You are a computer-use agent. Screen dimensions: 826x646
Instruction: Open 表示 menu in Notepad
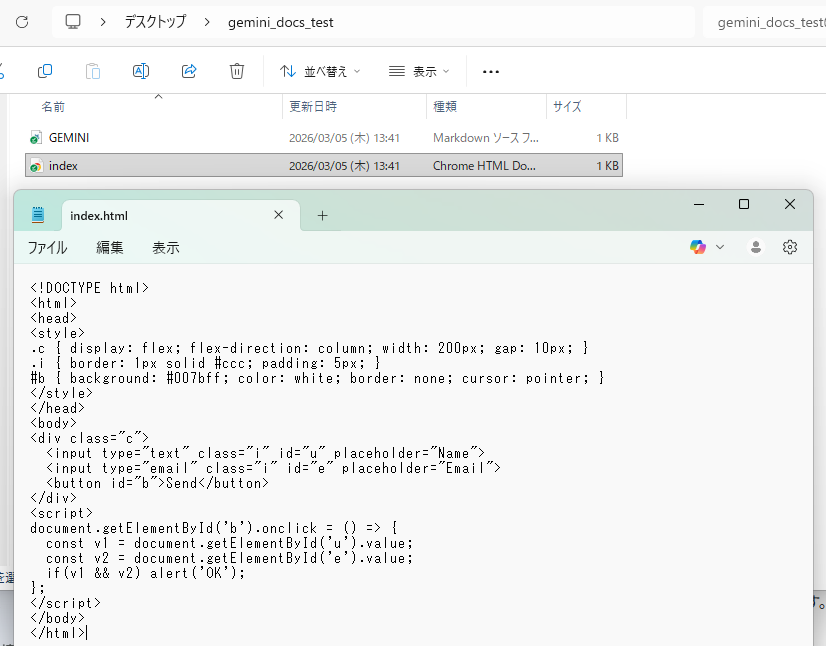click(165, 247)
